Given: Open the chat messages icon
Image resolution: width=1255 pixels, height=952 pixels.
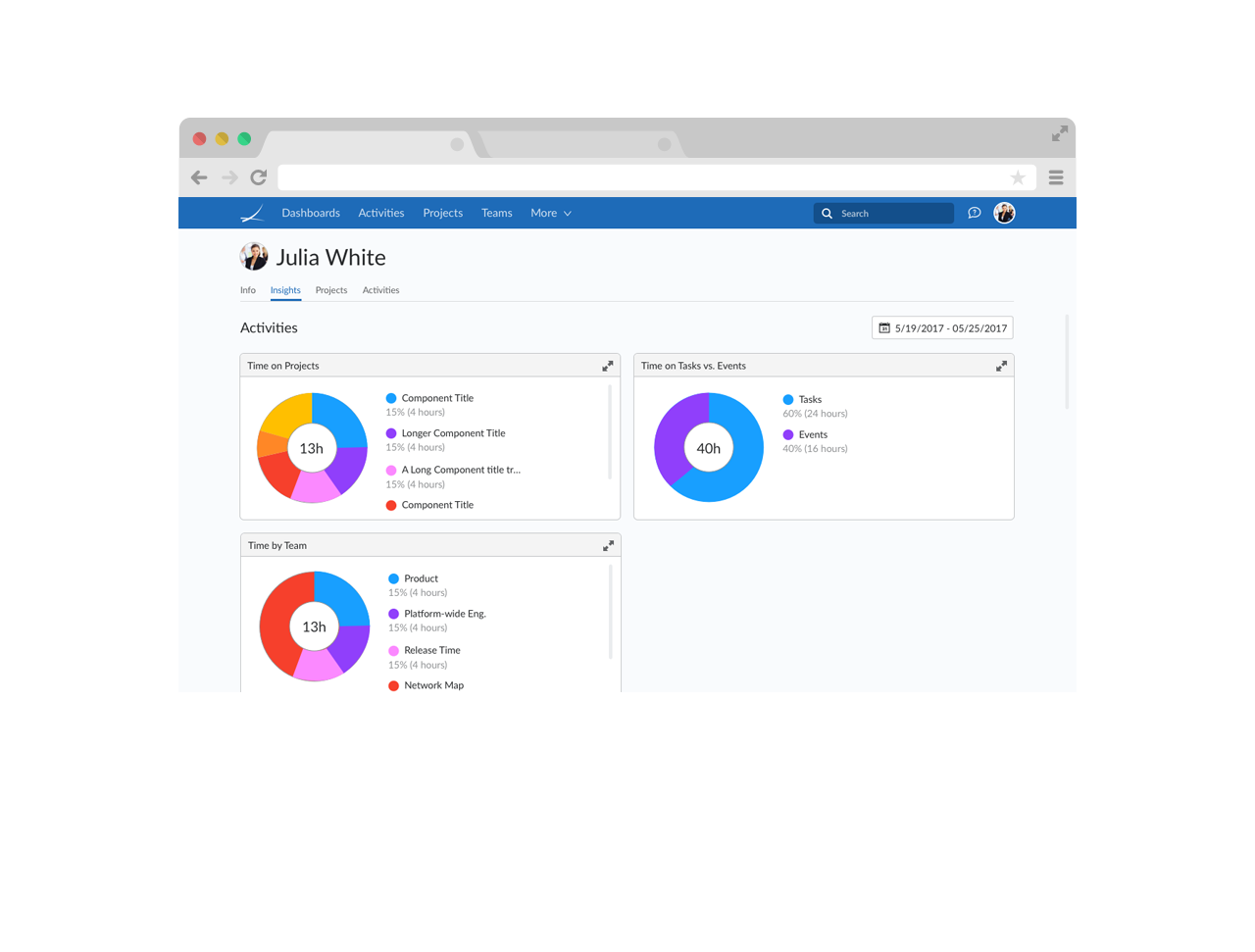Looking at the screenshot, I should click(x=975, y=213).
